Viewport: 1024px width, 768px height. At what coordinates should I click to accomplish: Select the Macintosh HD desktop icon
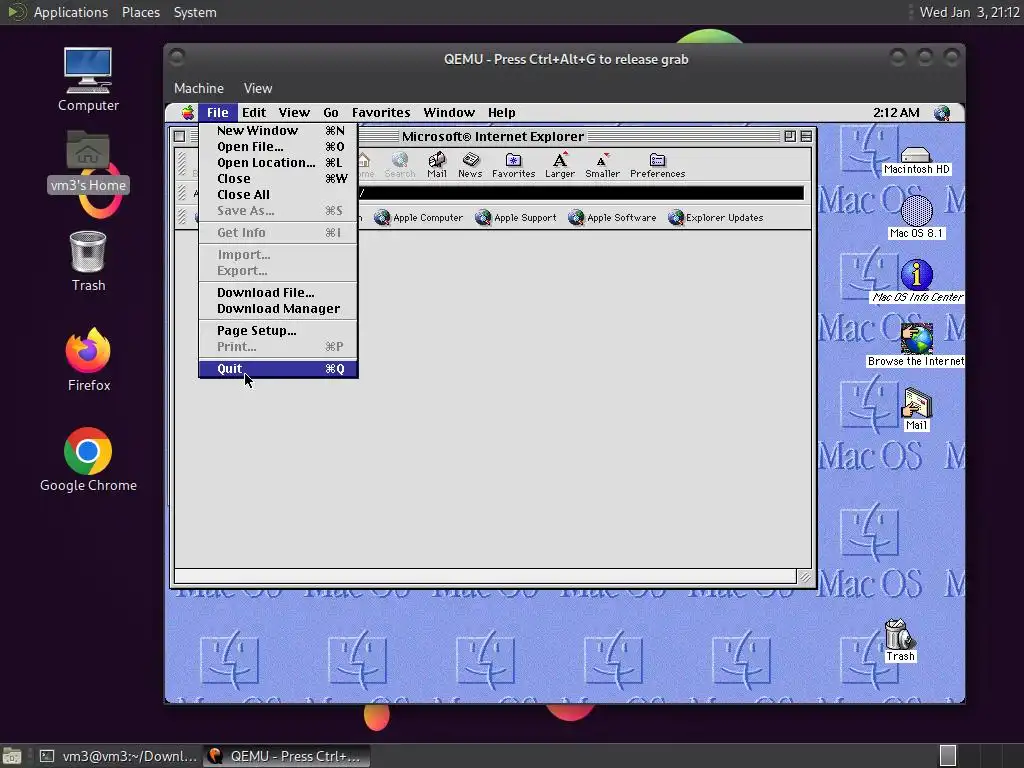pos(916,161)
